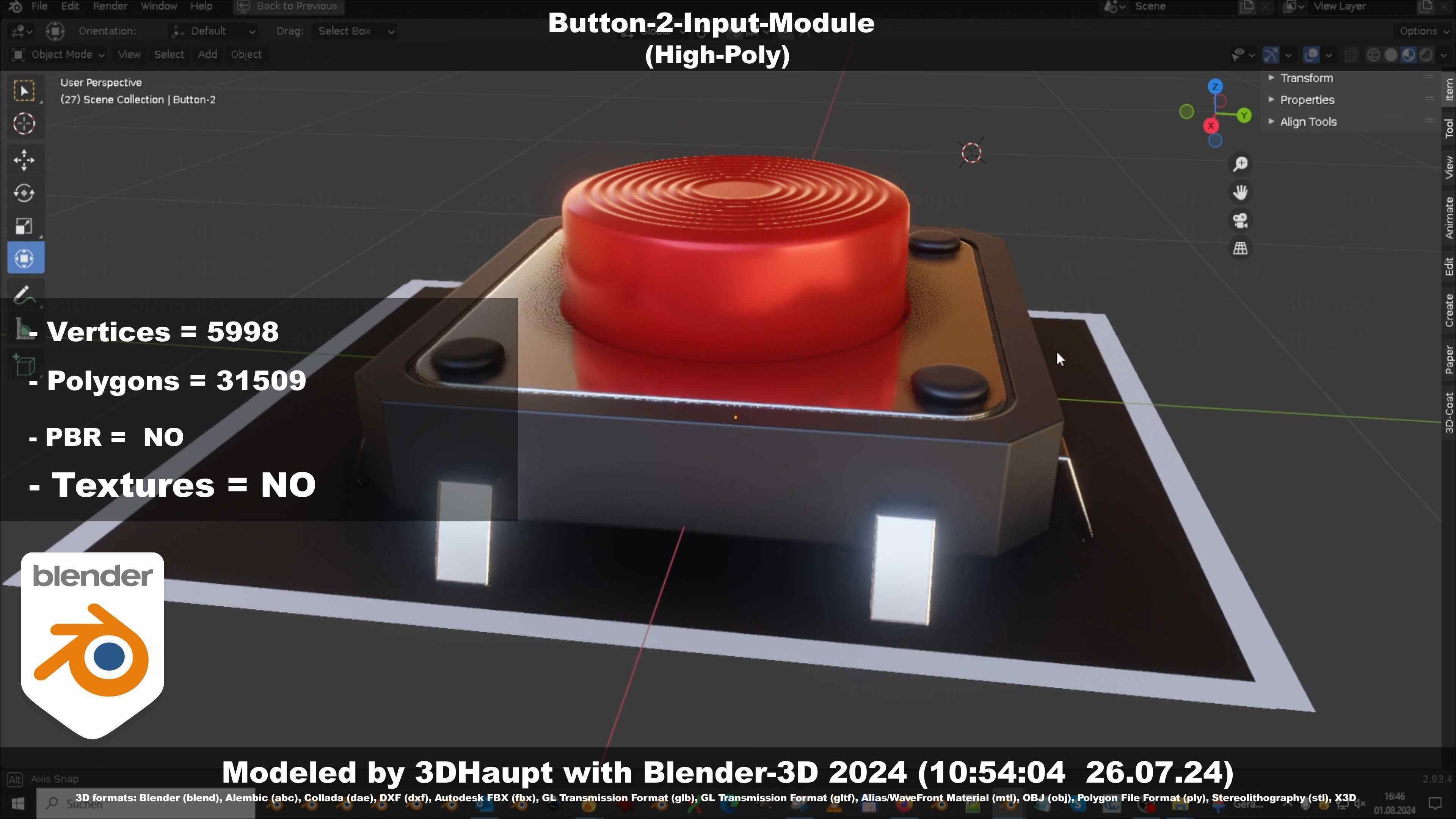Viewport: 1456px width, 819px height.
Task: Toggle viewport overlays display
Action: pyautogui.click(x=1311, y=55)
